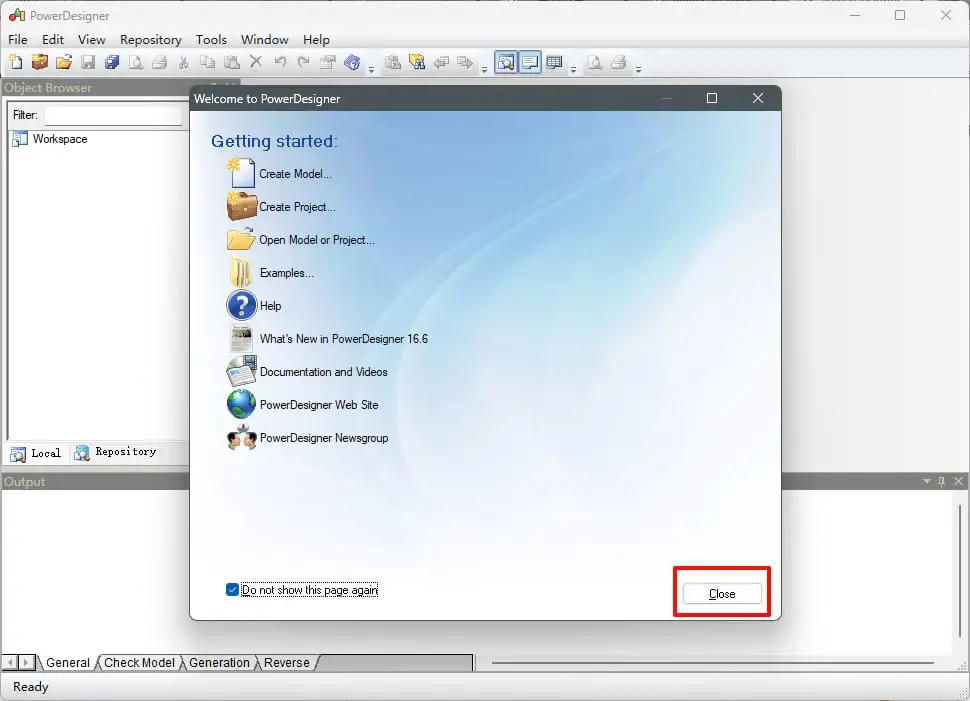Expand the first toolbar overflow arrow
970x701 pixels.
coord(371,69)
